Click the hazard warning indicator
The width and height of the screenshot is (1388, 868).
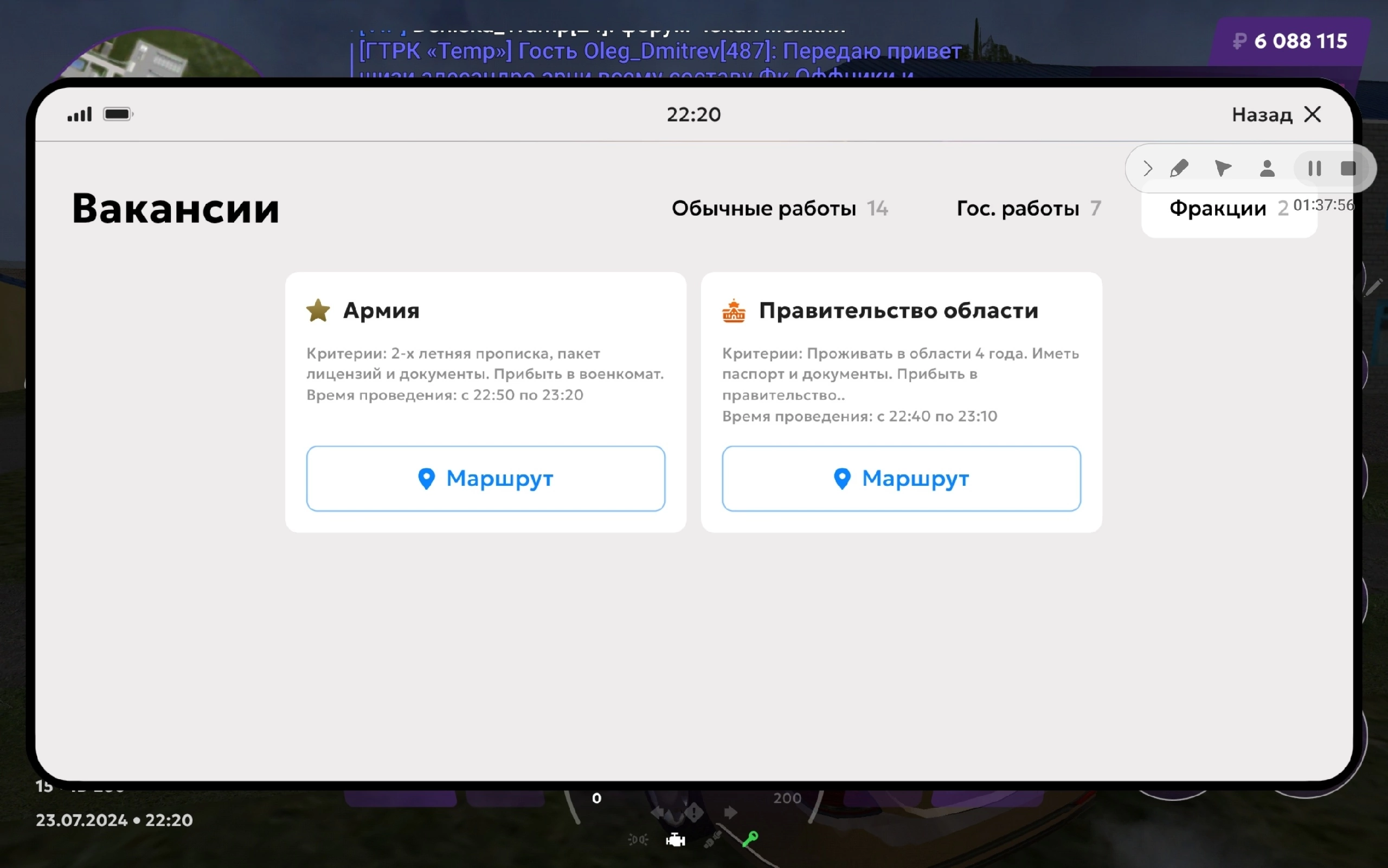pos(693,812)
